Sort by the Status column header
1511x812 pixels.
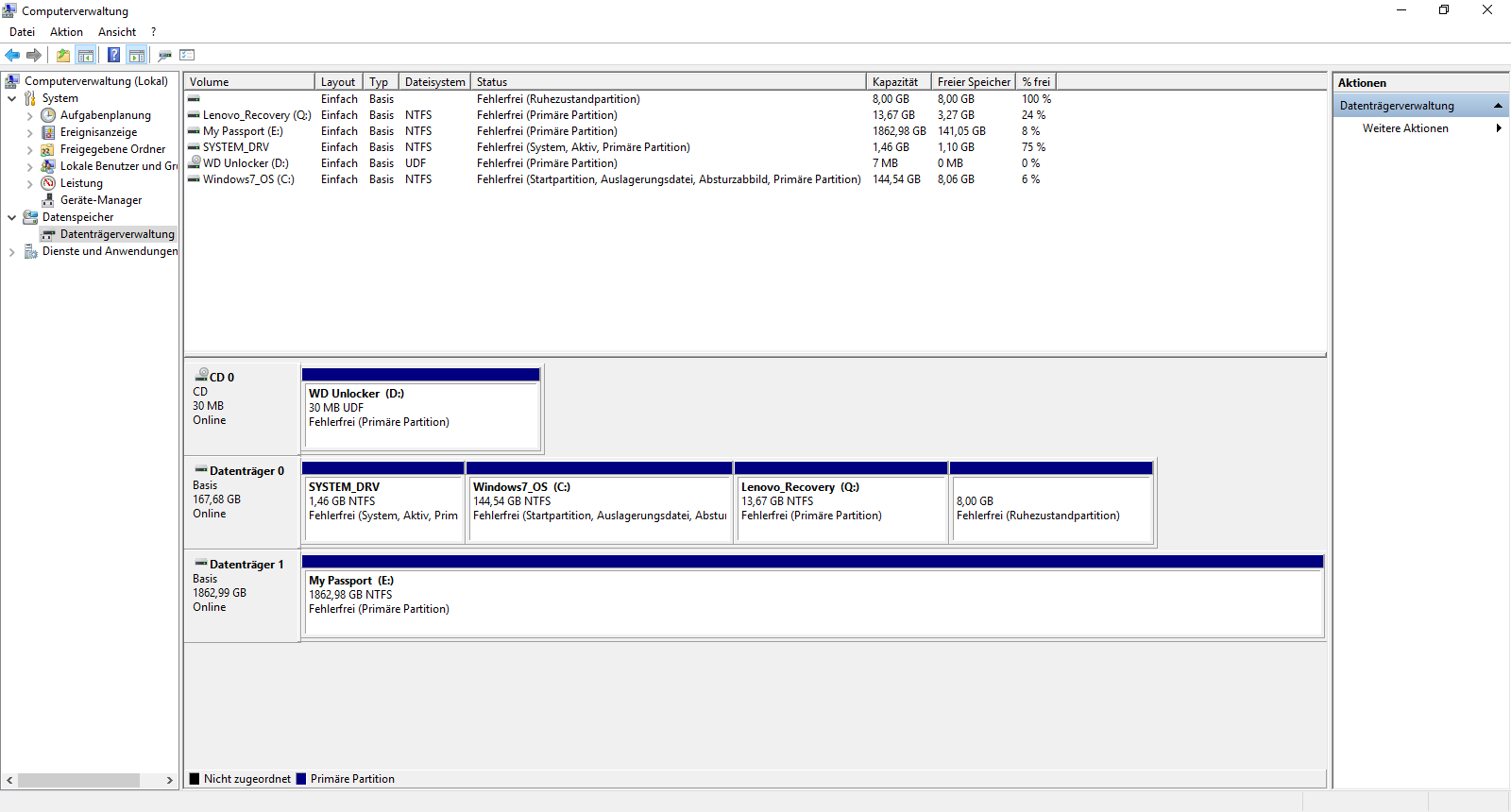669,82
